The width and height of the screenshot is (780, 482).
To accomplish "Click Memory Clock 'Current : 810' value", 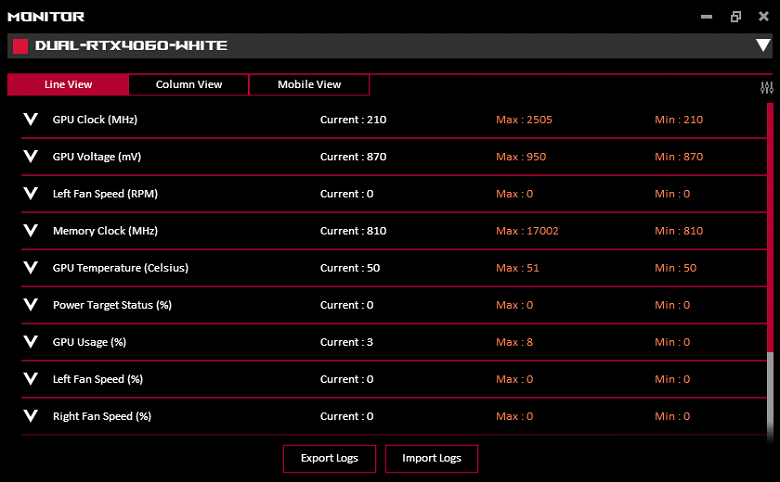I will click(x=353, y=231).
